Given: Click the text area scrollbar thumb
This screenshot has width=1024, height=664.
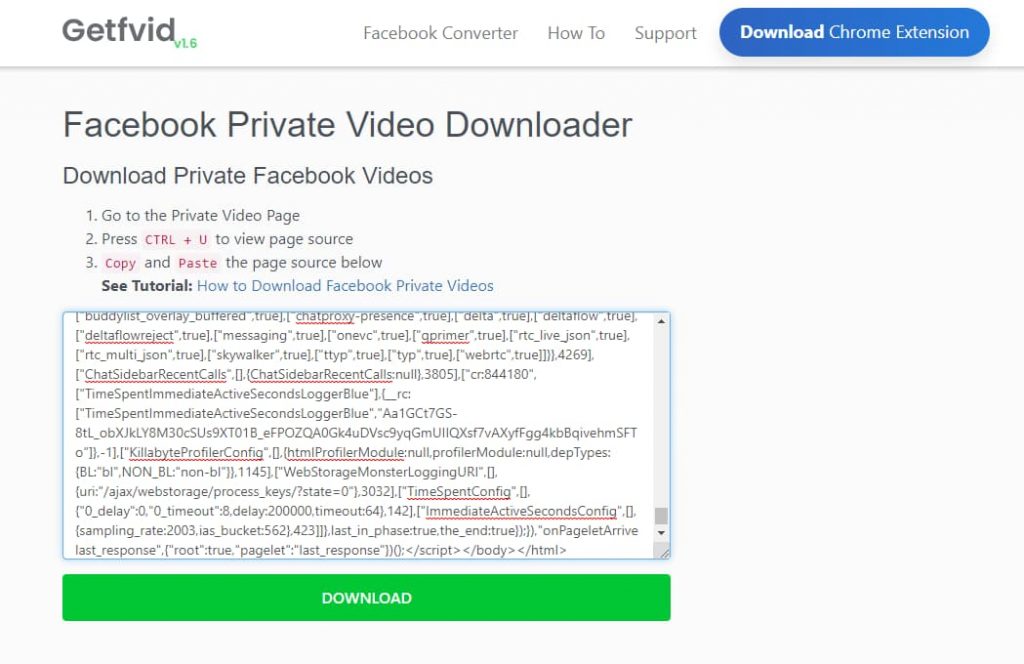Looking at the screenshot, I should coord(662,515).
